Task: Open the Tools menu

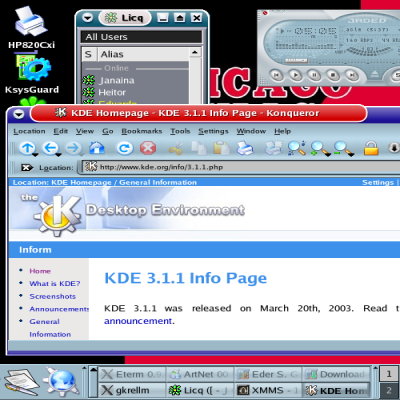Action: 180,131
